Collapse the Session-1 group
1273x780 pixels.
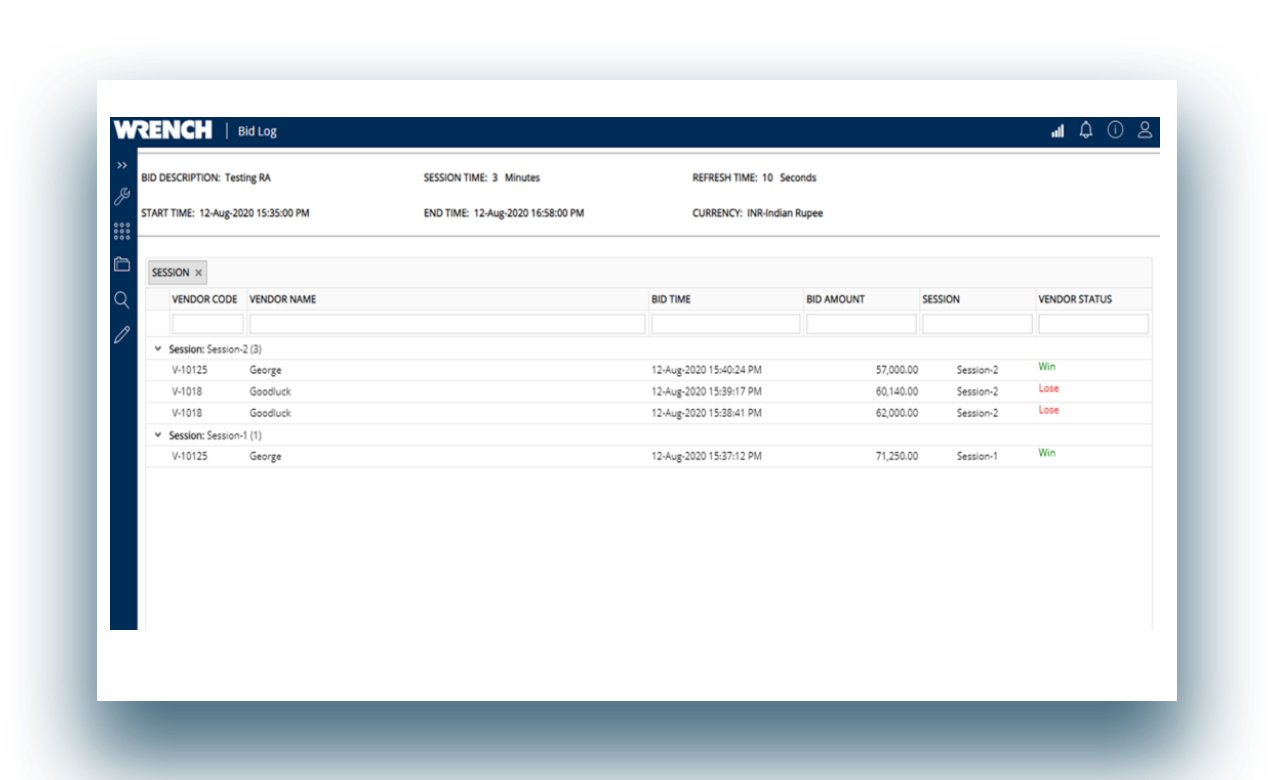(x=156, y=434)
